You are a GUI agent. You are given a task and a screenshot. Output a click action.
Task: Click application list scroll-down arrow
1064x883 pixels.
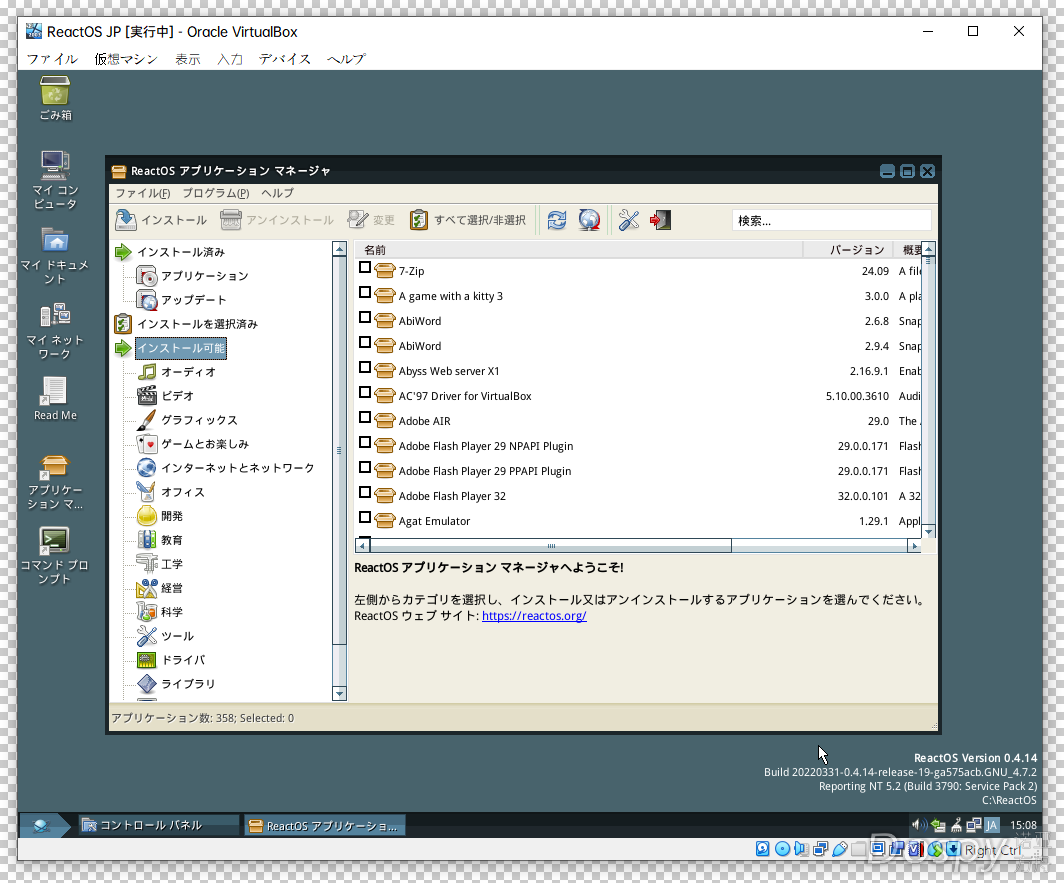(929, 531)
